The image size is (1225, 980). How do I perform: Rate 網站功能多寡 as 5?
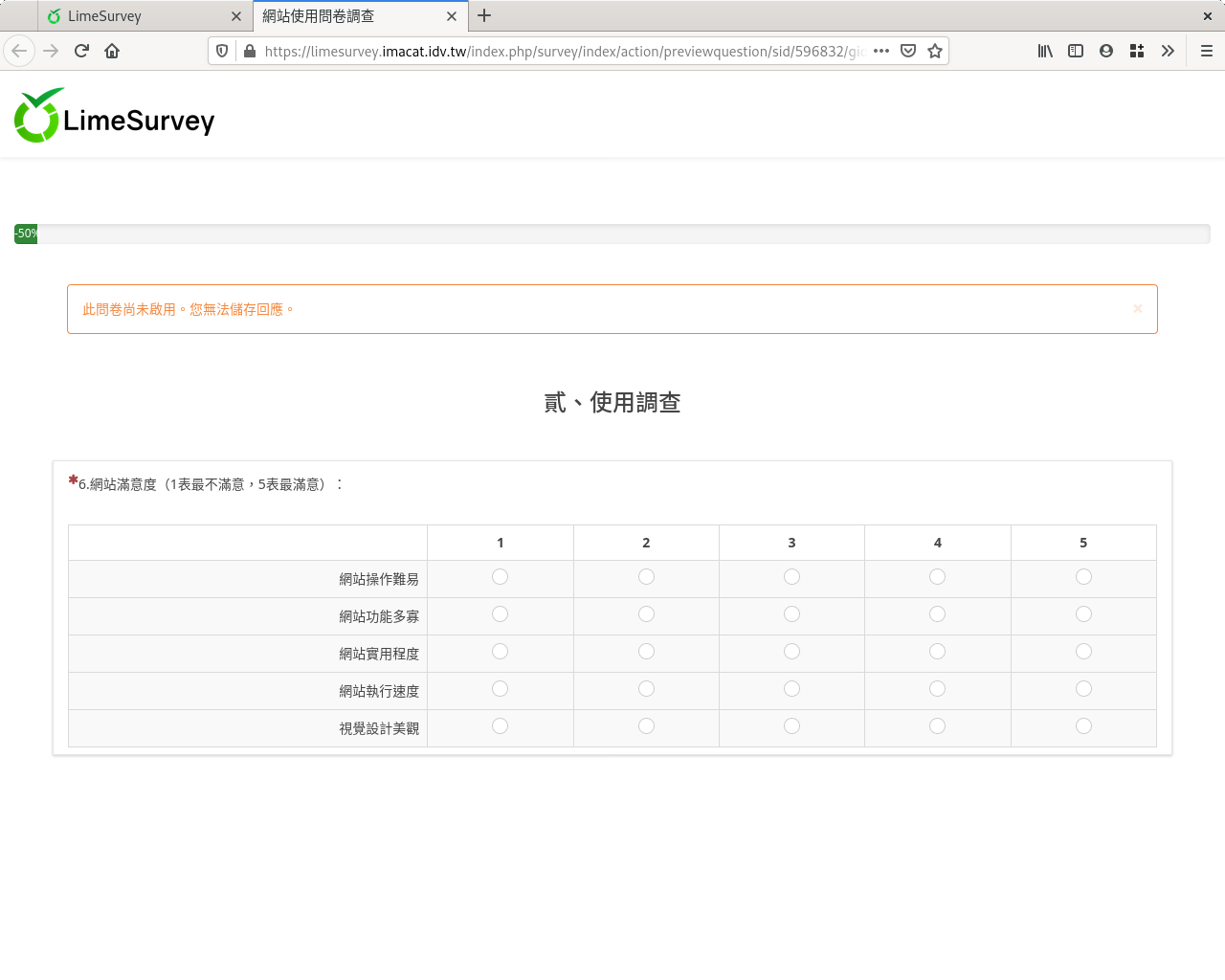click(x=1083, y=614)
